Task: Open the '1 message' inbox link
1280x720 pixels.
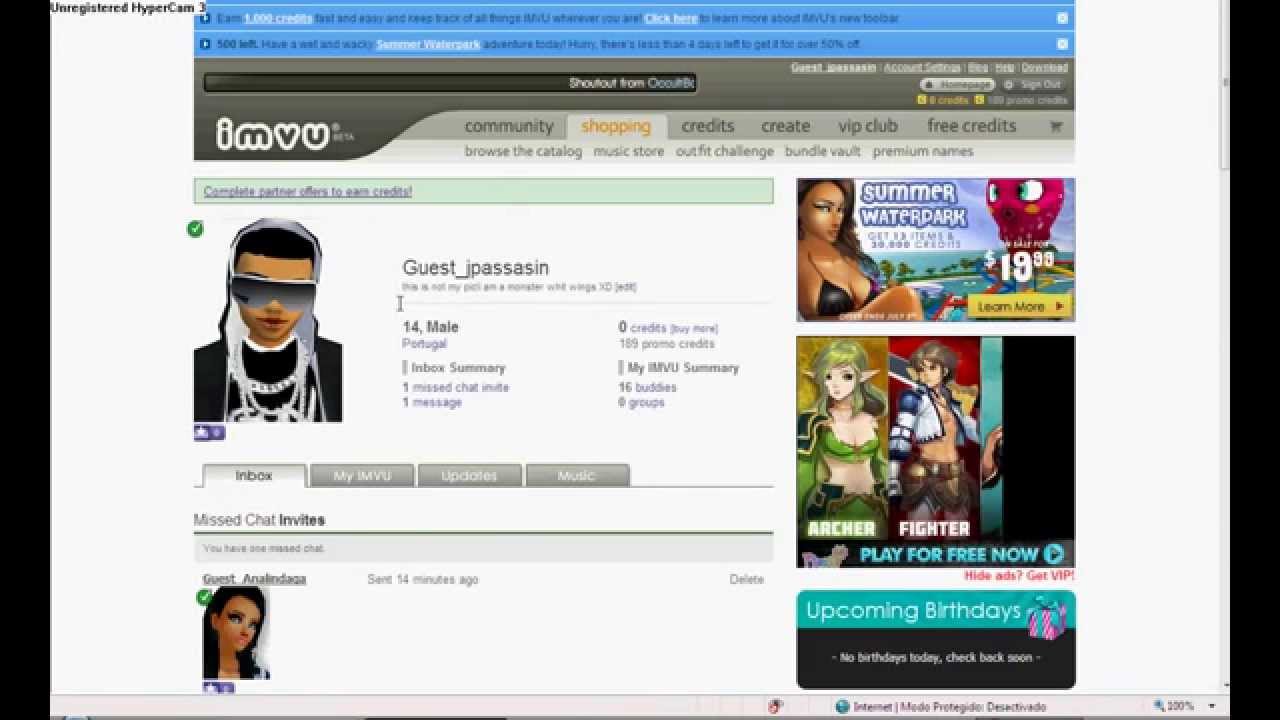Action: pos(432,402)
